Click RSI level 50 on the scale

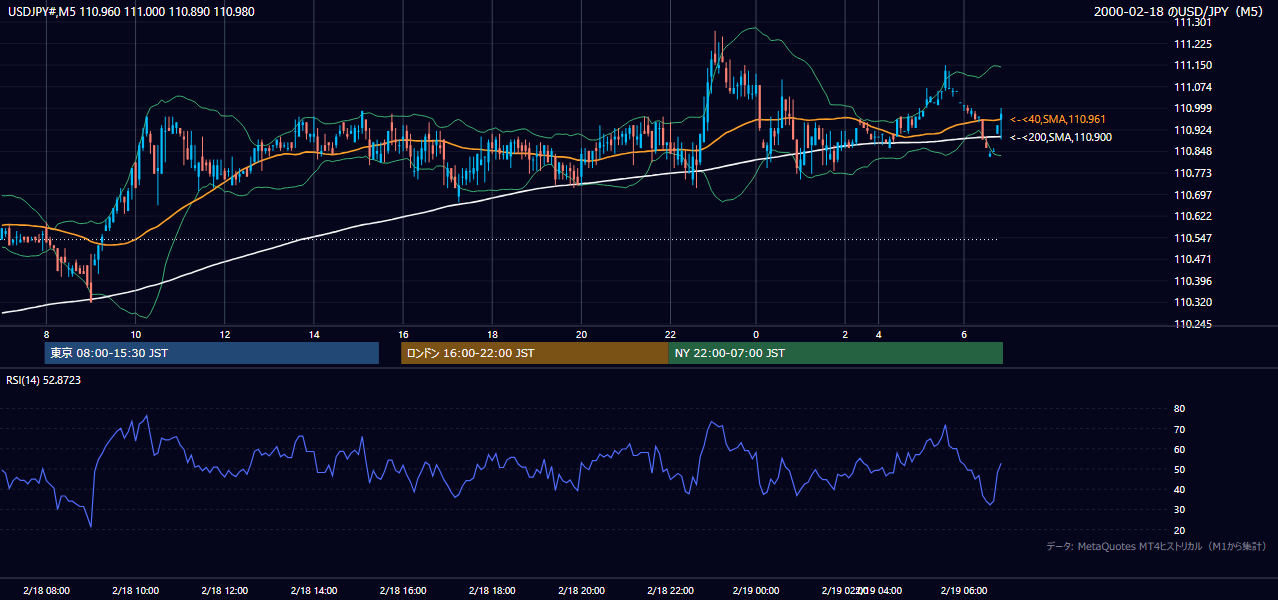coord(1179,469)
